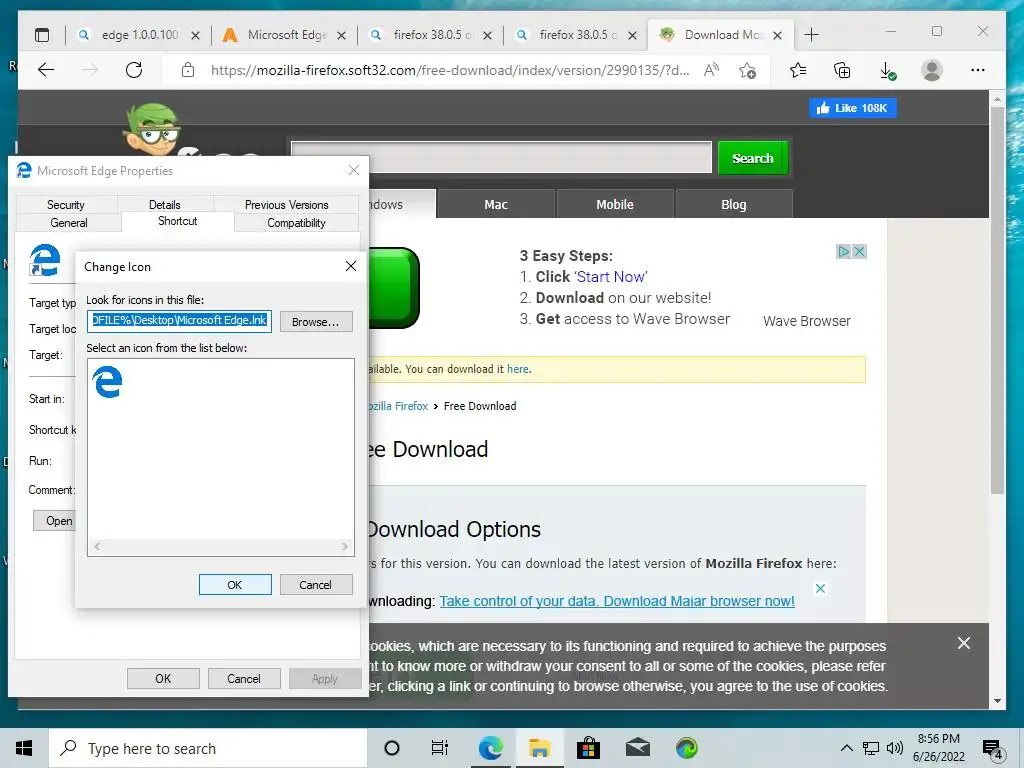Open a new browser tab
The width and height of the screenshot is (1024, 768).
tap(811, 35)
